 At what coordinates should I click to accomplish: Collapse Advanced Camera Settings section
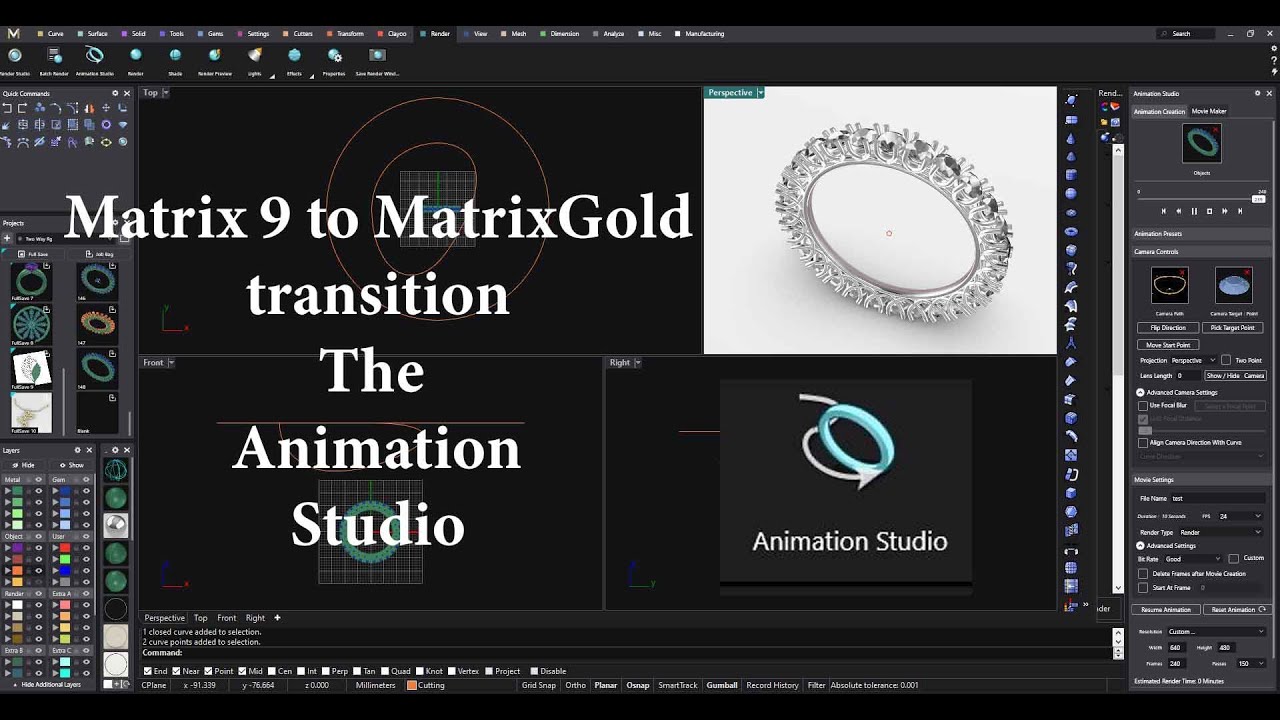point(1140,392)
